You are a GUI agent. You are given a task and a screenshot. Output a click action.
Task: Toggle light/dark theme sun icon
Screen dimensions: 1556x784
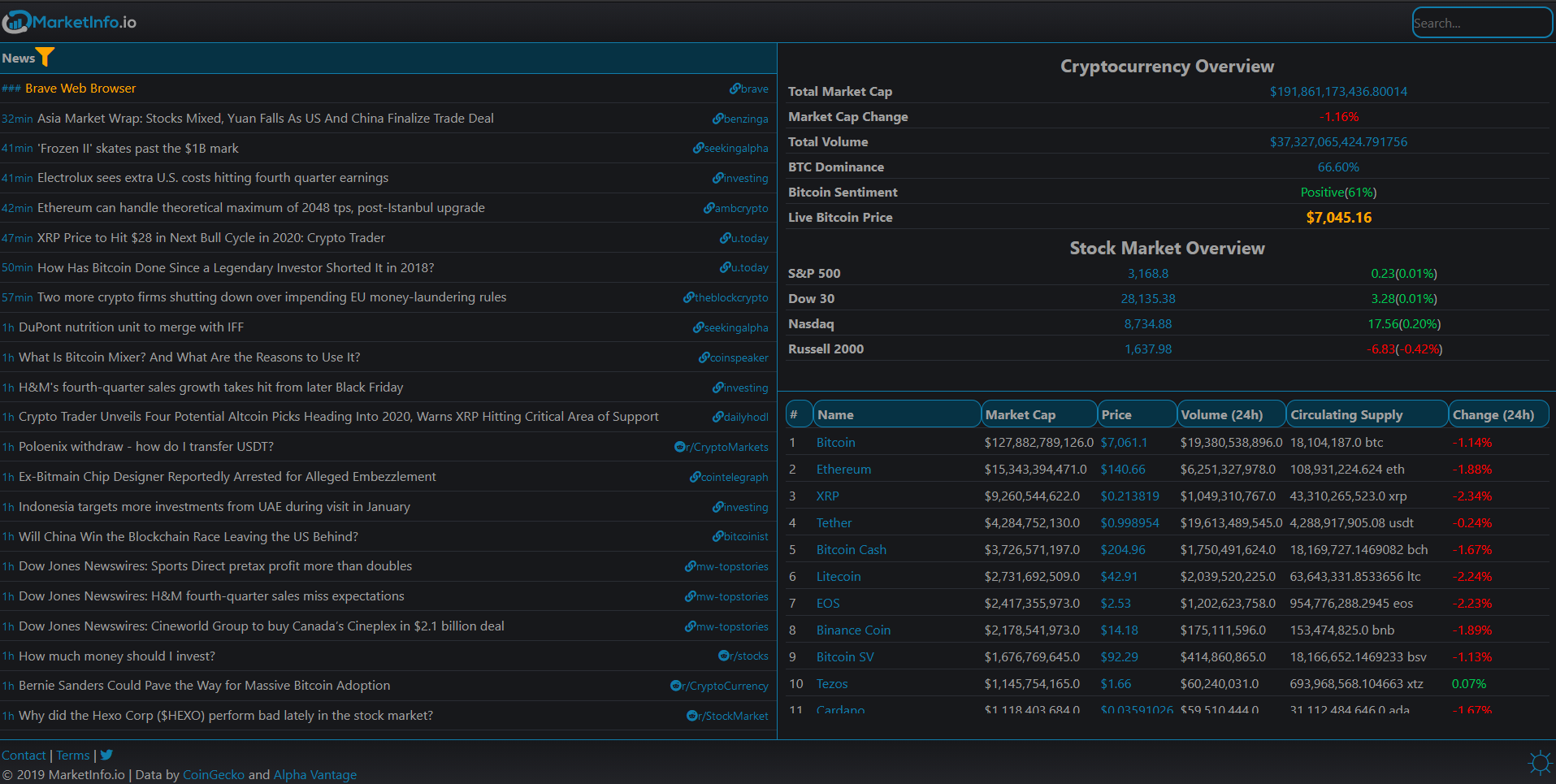click(x=1539, y=763)
